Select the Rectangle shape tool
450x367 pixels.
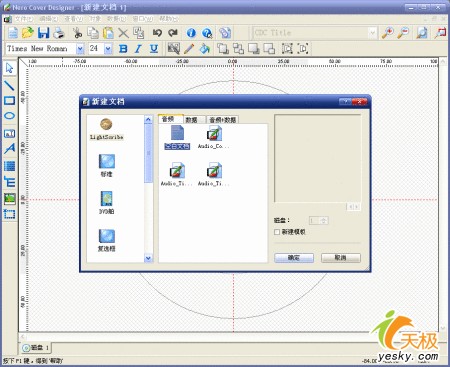pos(9,101)
